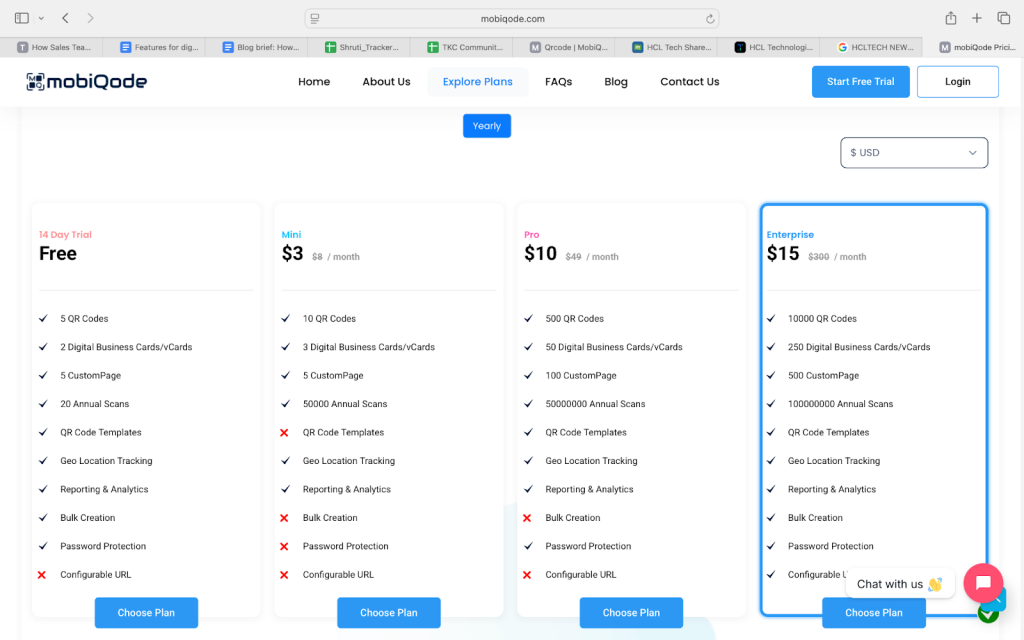The height and width of the screenshot is (640, 1024).
Task: Click the mobiqode.com address bar
Action: click(510, 18)
